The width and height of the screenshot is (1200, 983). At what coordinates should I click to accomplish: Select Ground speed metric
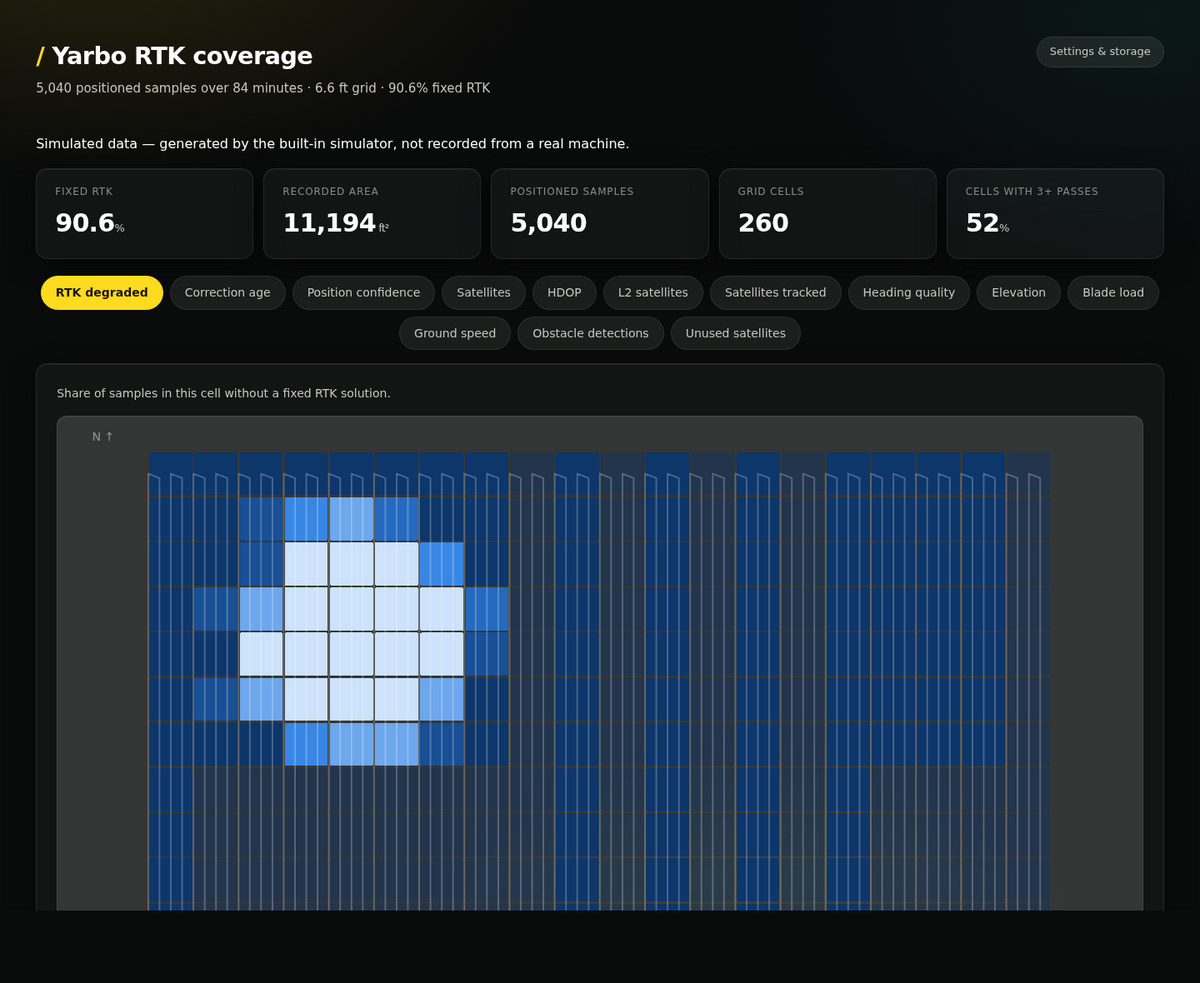(455, 333)
